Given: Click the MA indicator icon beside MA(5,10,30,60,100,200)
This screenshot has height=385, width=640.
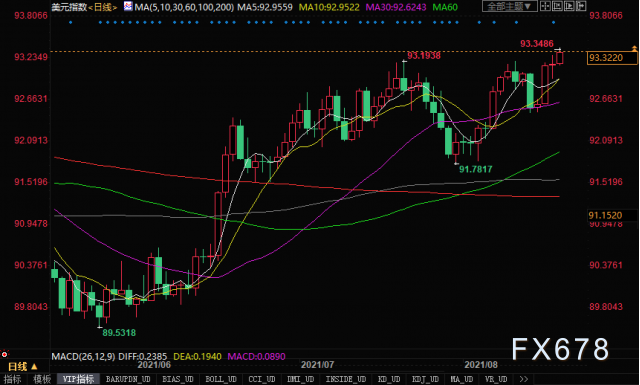Looking at the screenshot, I should point(128,6).
